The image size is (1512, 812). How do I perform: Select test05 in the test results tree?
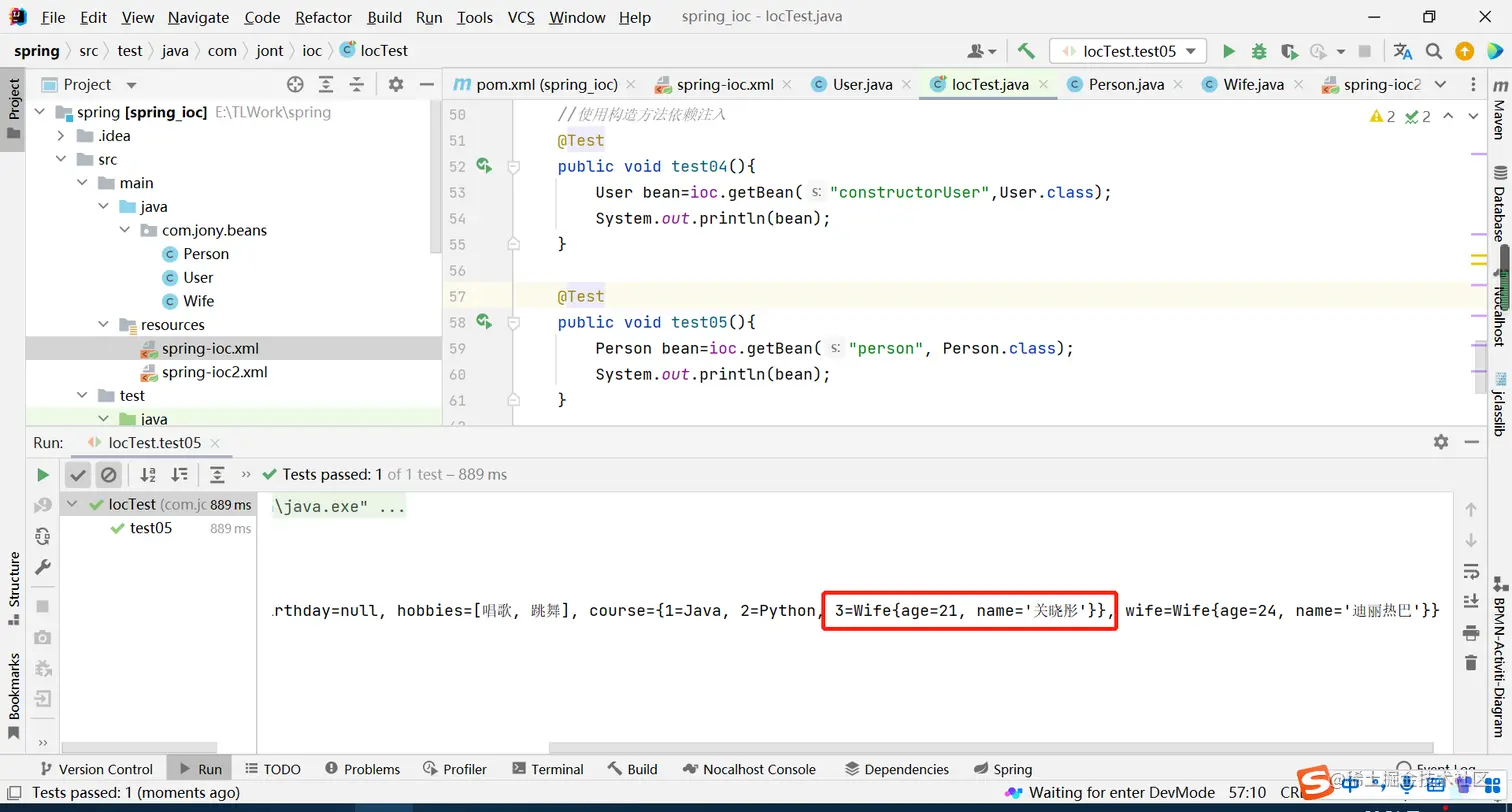(x=151, y=528)
